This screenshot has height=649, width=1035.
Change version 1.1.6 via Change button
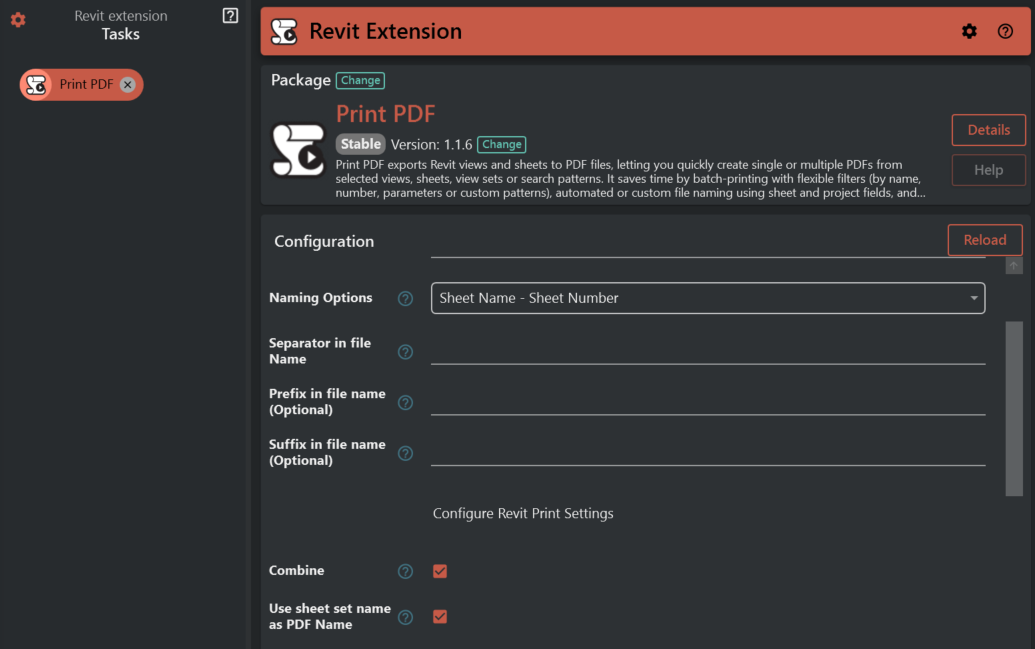tap(501, 144)
